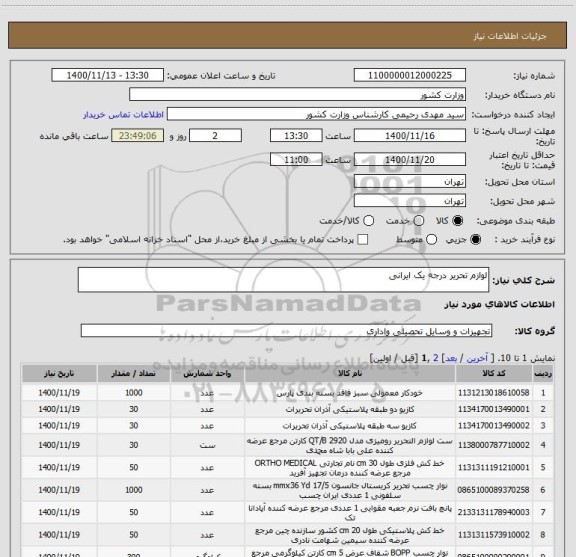Viewport: 576px width, 557px height.
Task: Open page 2 of the items list
Action: tap(436, 358)
